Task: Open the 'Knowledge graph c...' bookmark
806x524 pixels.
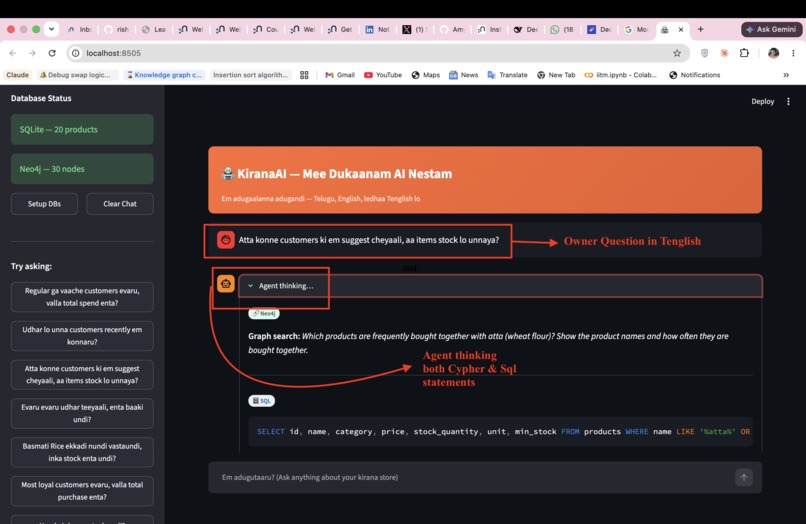Action: [x=164, y=75]
